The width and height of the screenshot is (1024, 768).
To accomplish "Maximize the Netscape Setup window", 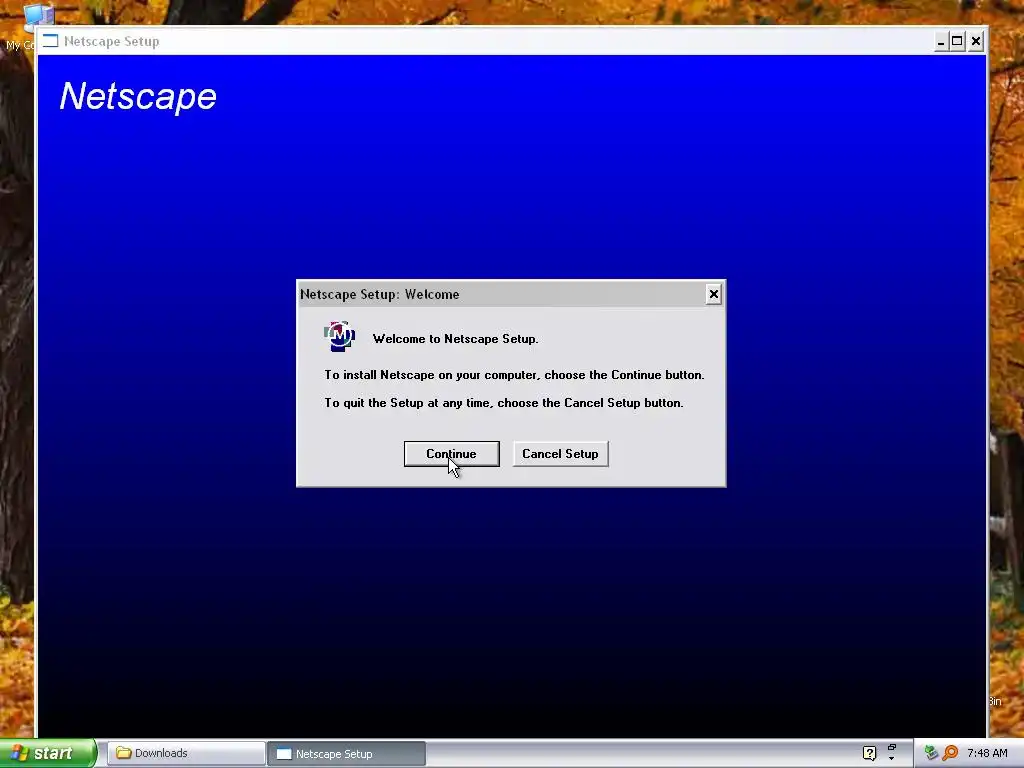I will 957,42.
